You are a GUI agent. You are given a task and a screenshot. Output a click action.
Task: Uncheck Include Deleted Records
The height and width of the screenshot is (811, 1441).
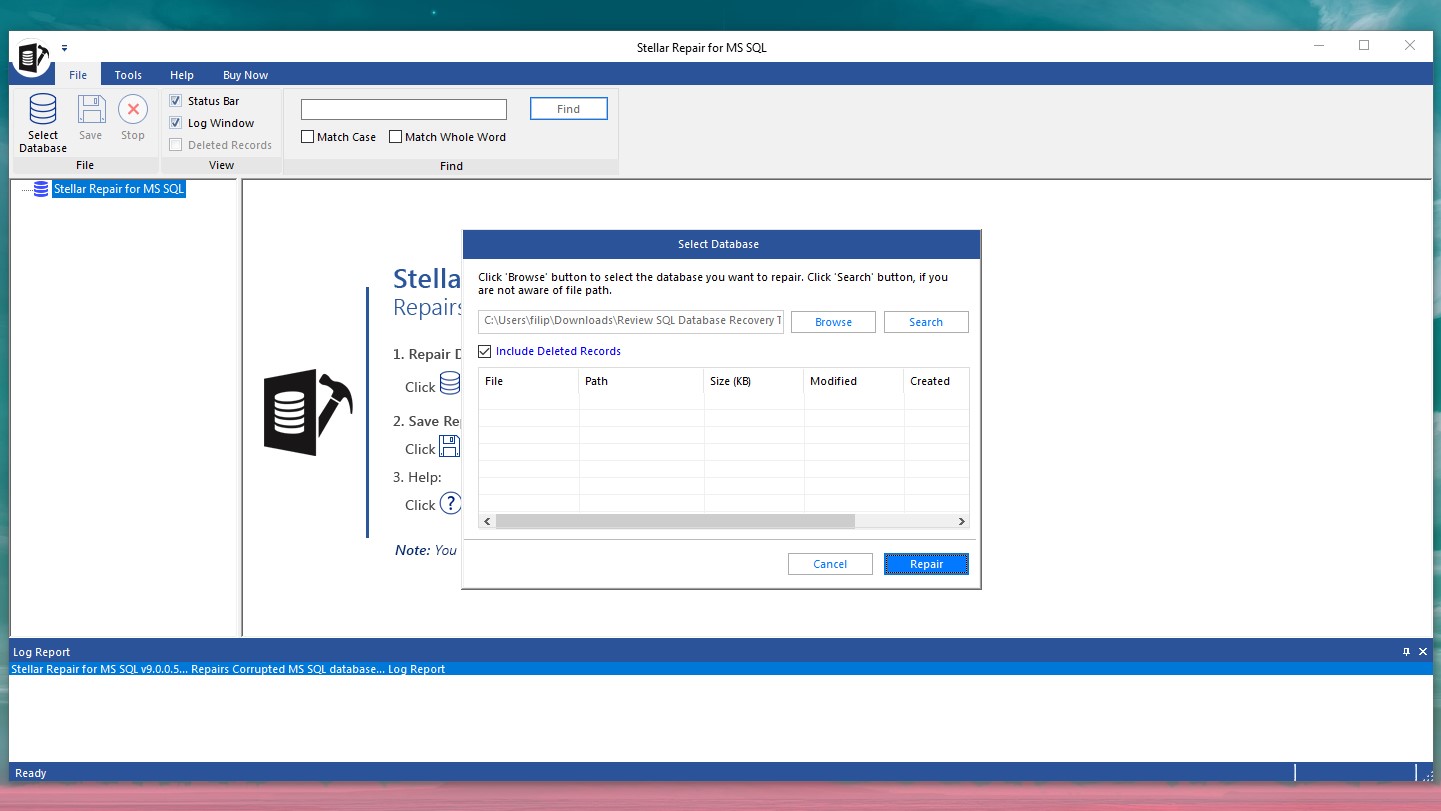(485, 351)
